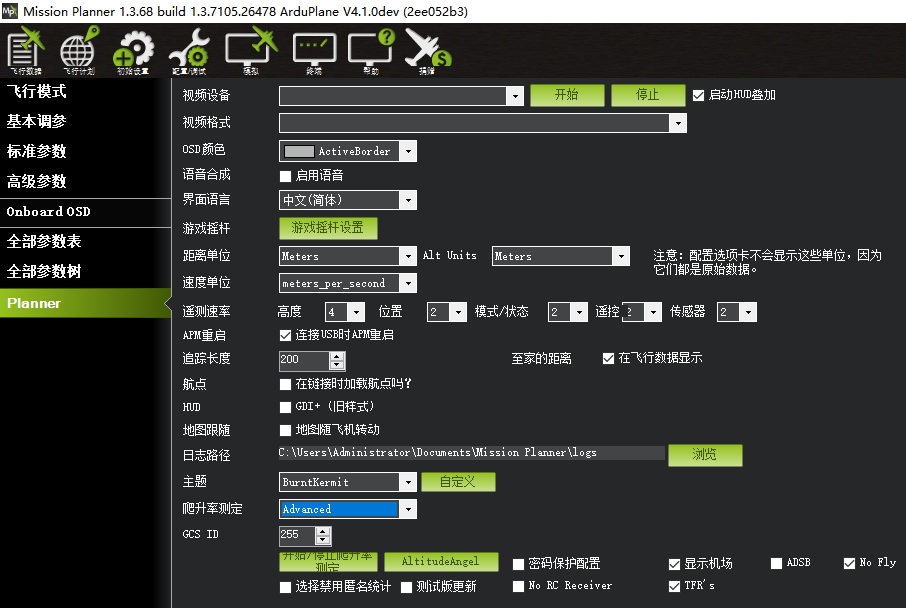Open the 飞行数据 flight data screen icon

[x=25, y=51]
